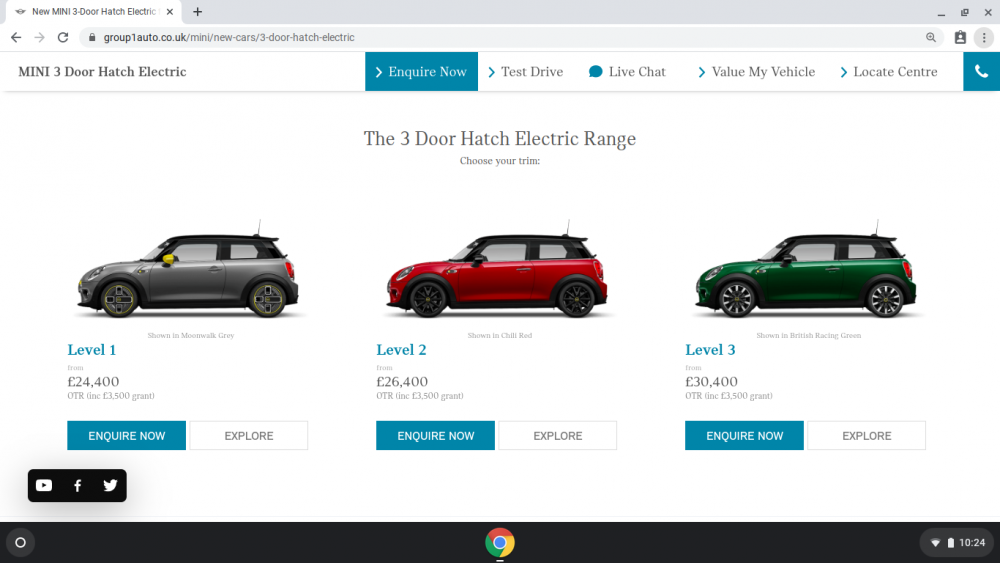Click 'The 3 Door Hatch Electric Range' heading

click(500, 138)
